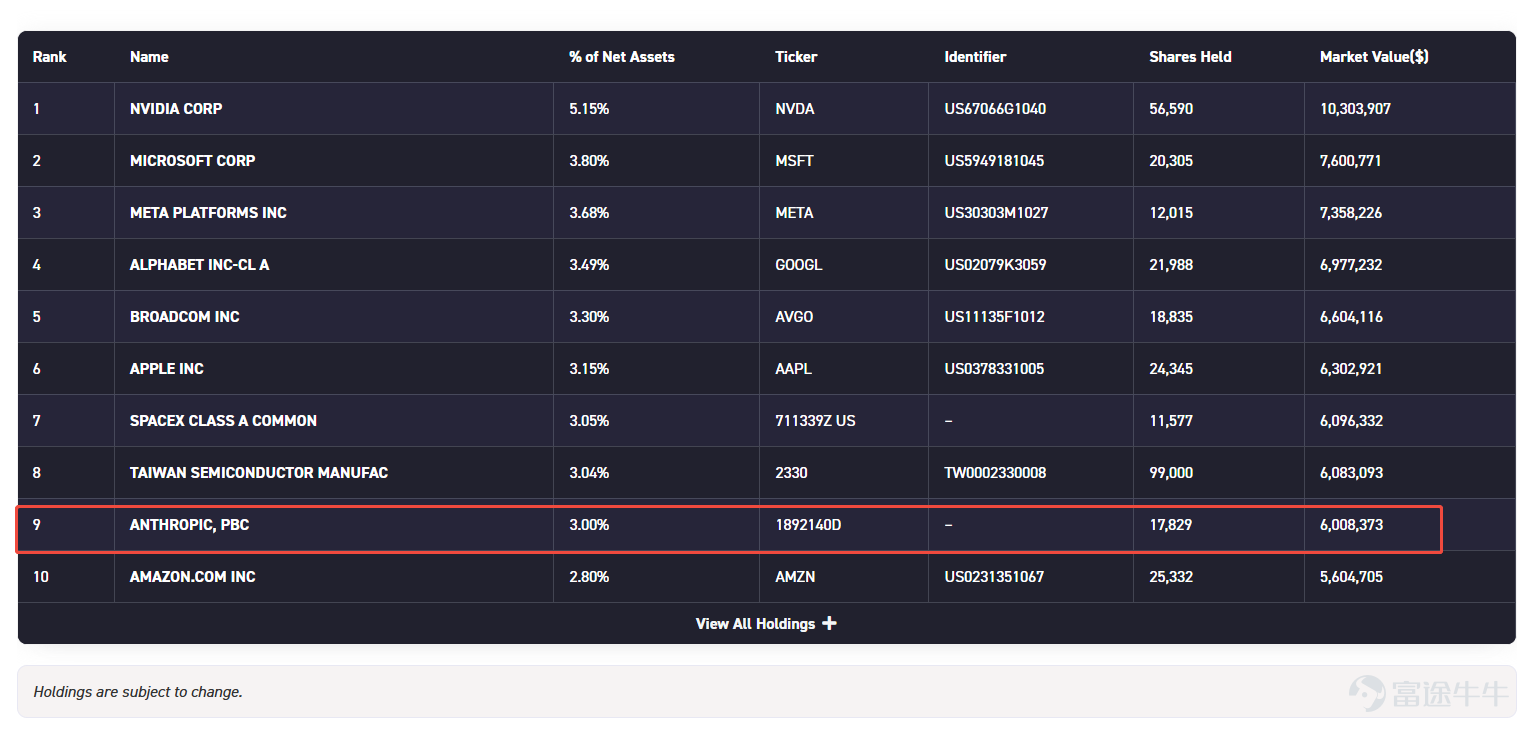
Task: Click the plus icon beside View All Holdings
Action: pyautogui.click(x=829, y=623)
